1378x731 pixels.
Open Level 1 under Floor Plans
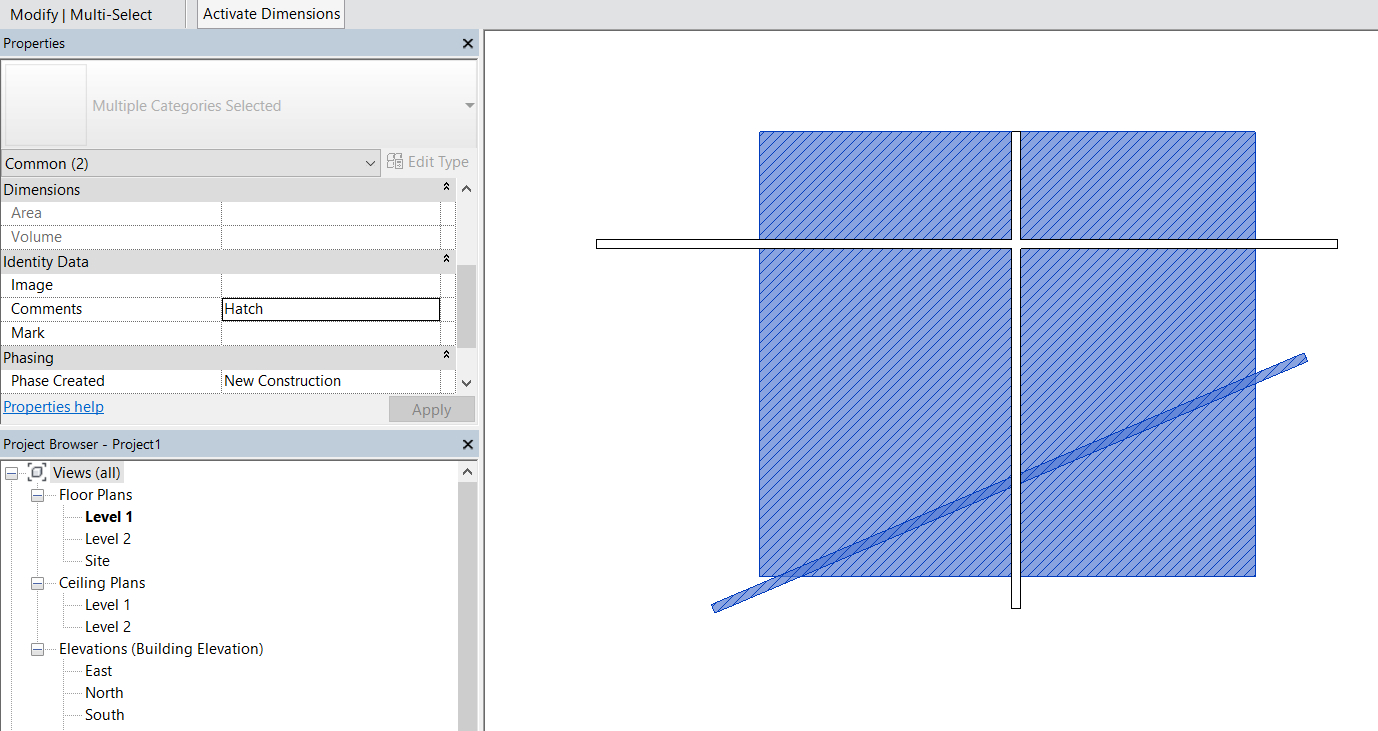tap(109, 517)
